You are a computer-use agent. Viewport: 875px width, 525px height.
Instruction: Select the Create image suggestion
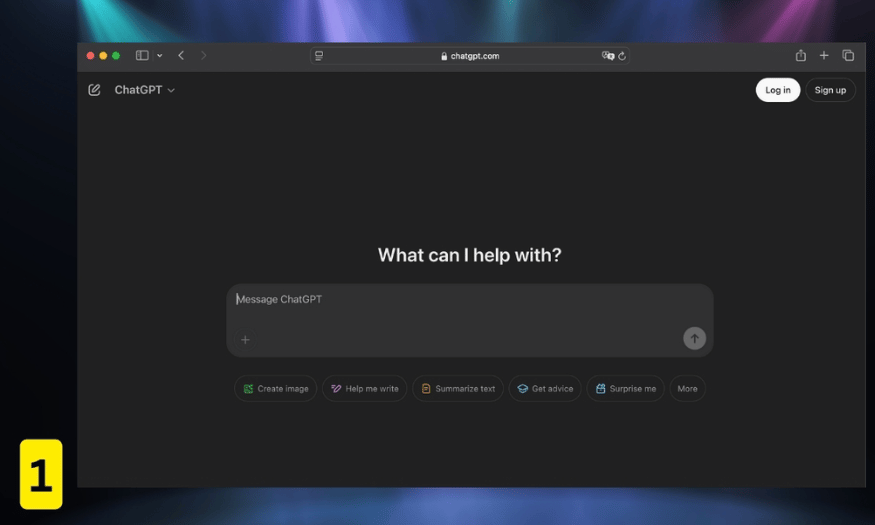(276, 388)
